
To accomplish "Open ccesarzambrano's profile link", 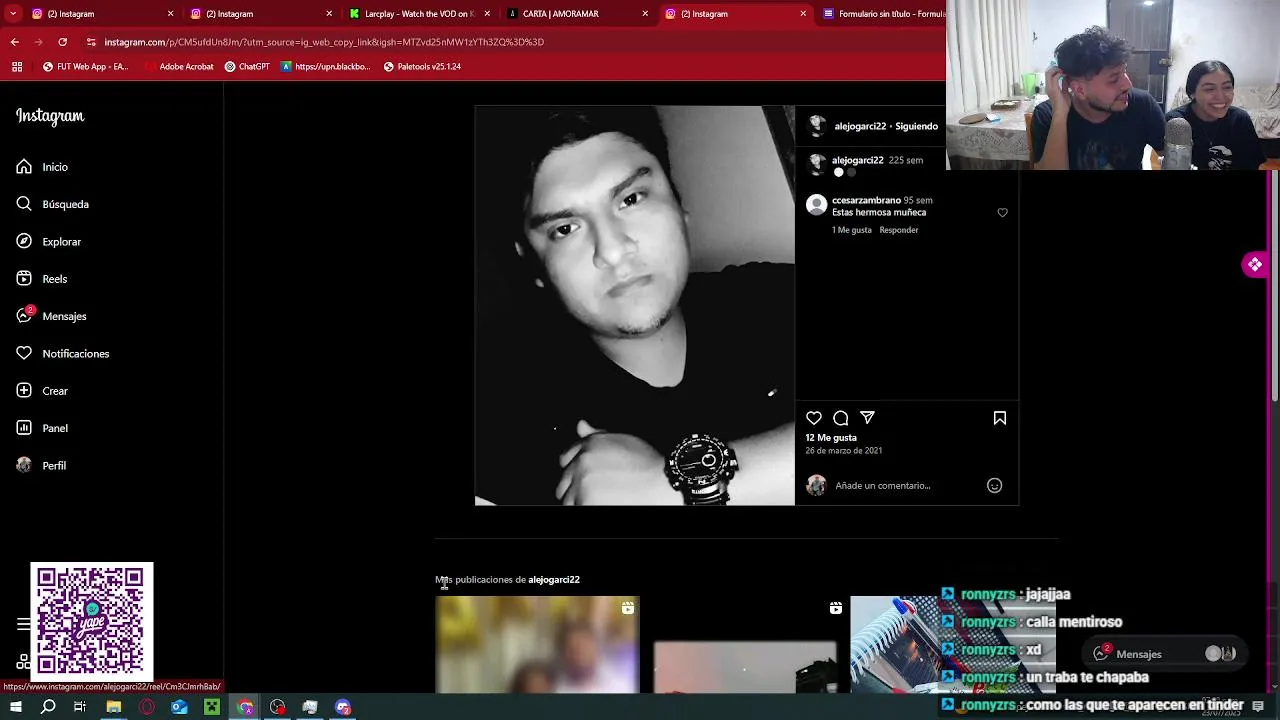I will tap(866, 200).
